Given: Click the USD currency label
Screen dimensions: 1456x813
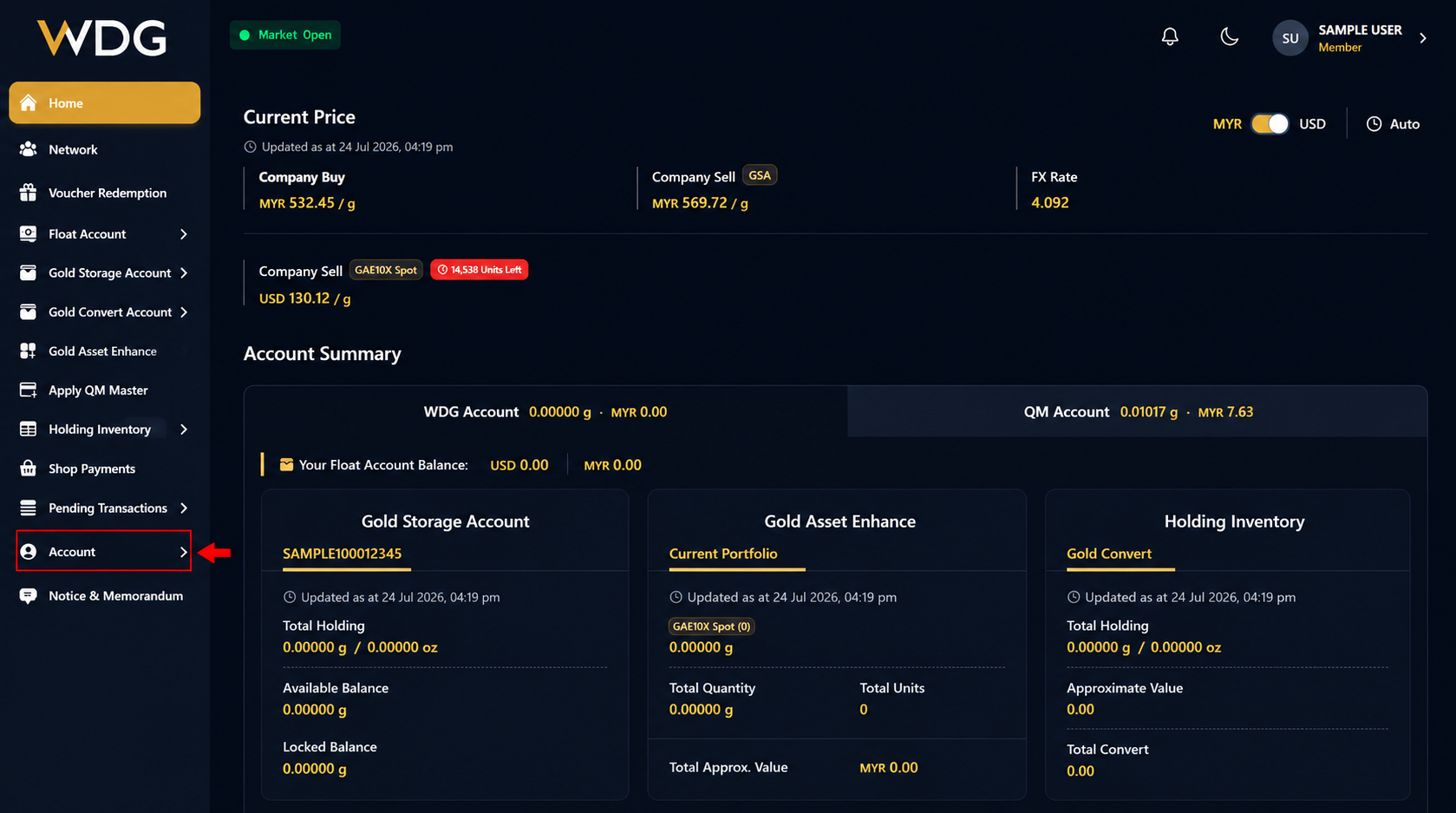Looking at the screenshot, I should click(x=1312, y=124).
